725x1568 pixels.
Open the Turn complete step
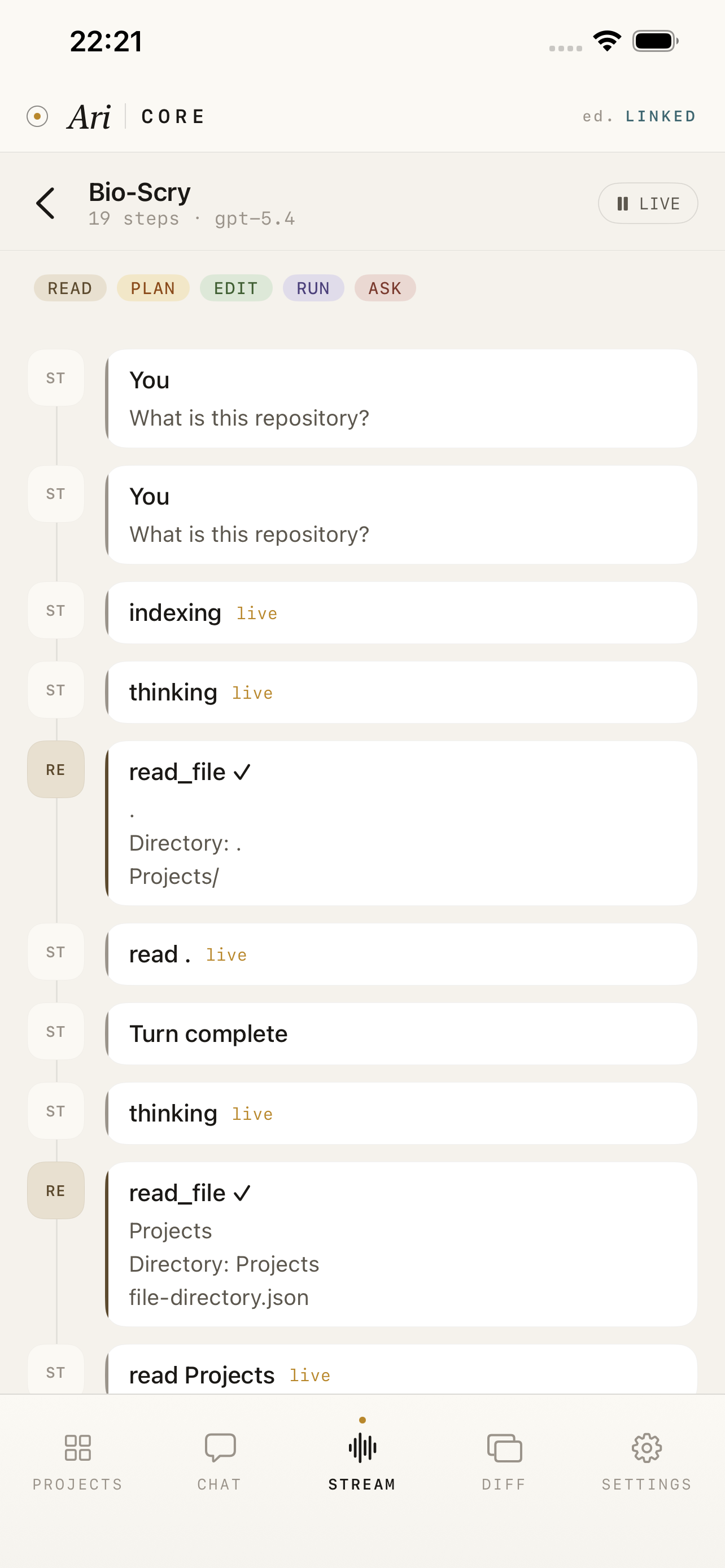tap(401, 1033)
